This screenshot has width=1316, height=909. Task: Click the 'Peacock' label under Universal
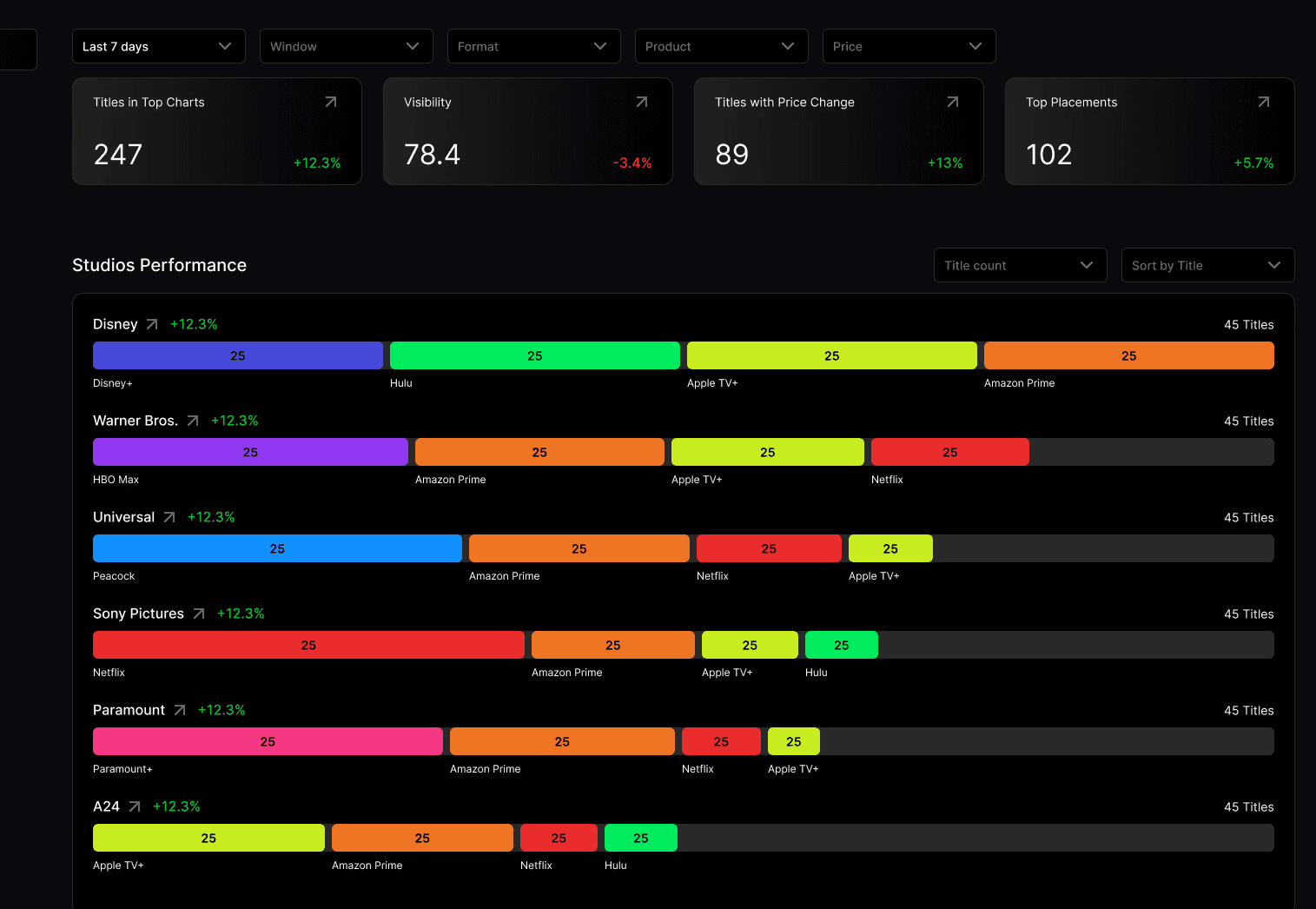point(114,576)
